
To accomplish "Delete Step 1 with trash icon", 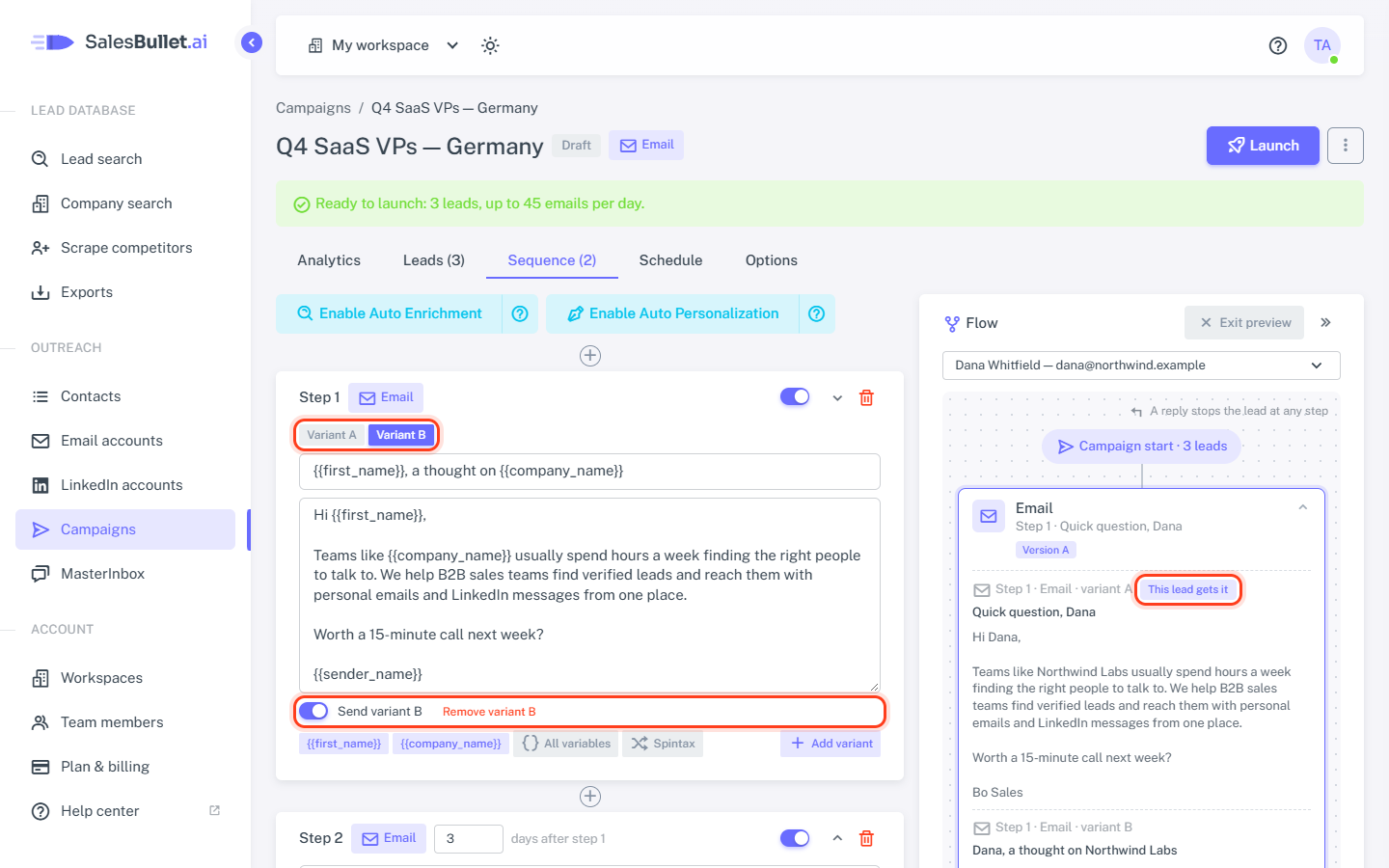I will (866, 397).
